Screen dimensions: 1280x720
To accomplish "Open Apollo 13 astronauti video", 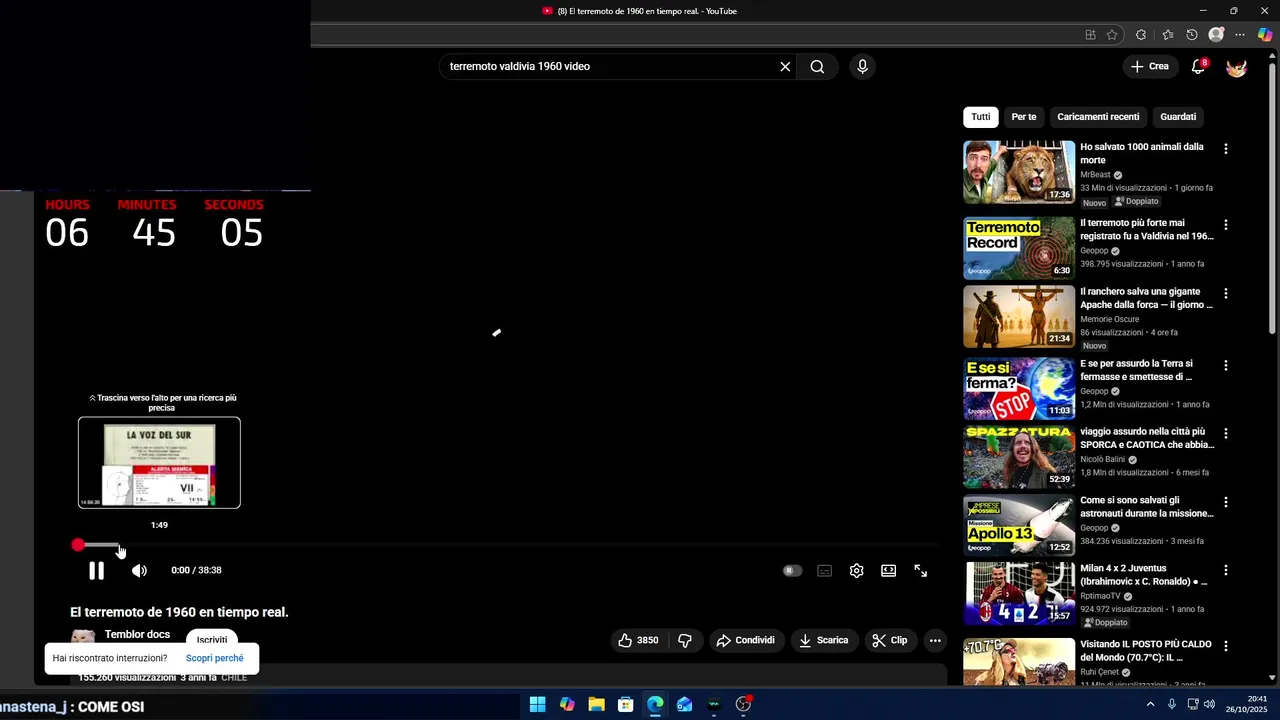I will [x=1019, y=525].
